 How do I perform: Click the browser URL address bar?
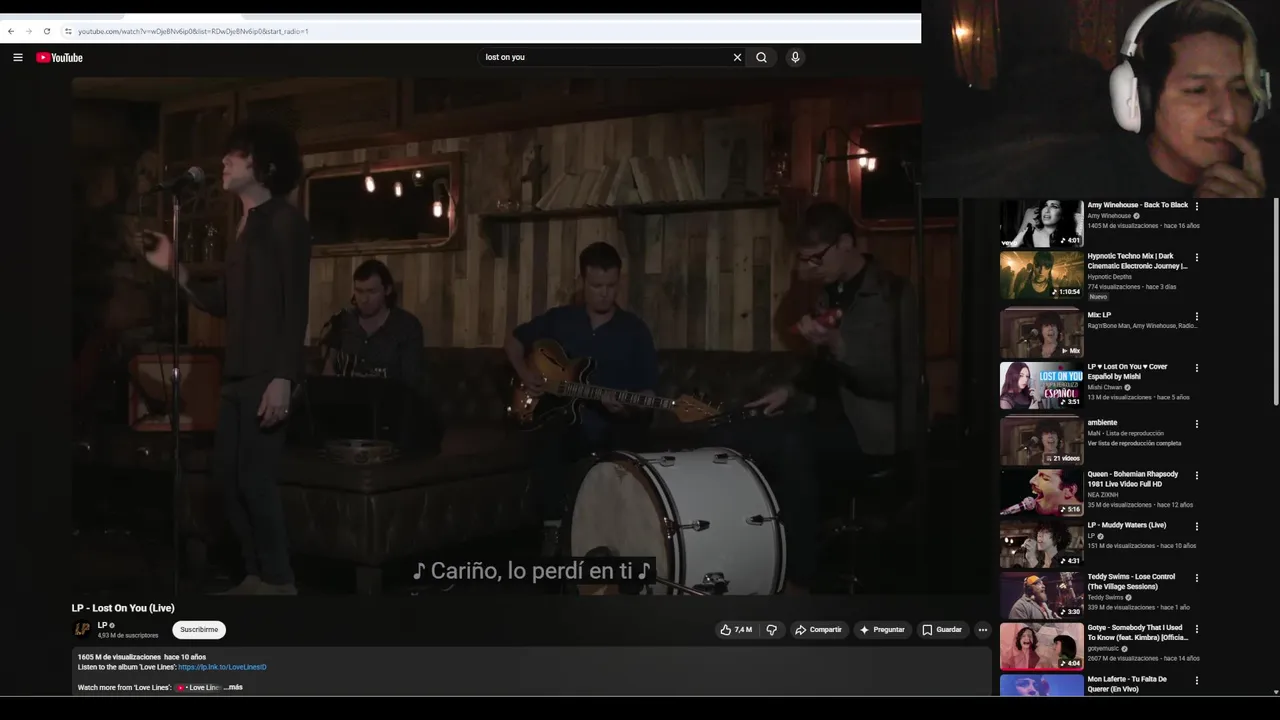[490, 31]
